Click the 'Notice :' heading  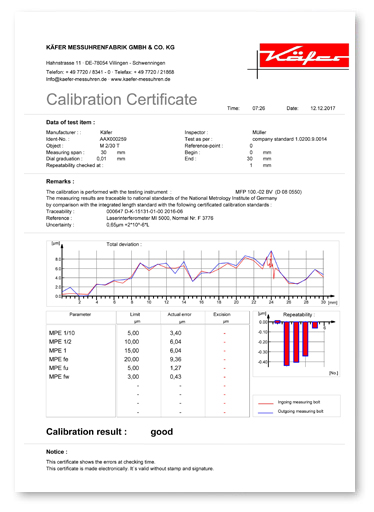(57, 452)
